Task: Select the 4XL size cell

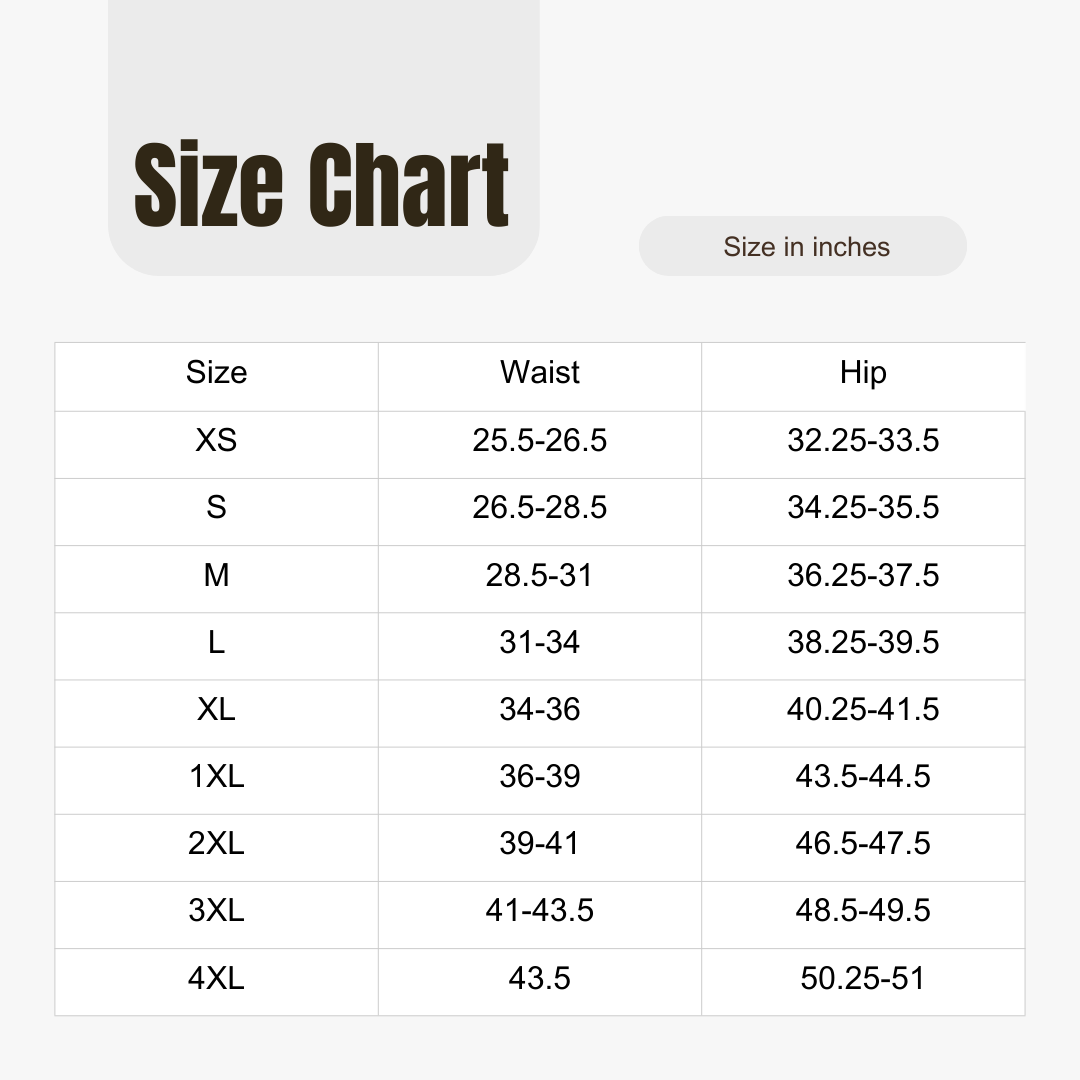Action: 216,978
